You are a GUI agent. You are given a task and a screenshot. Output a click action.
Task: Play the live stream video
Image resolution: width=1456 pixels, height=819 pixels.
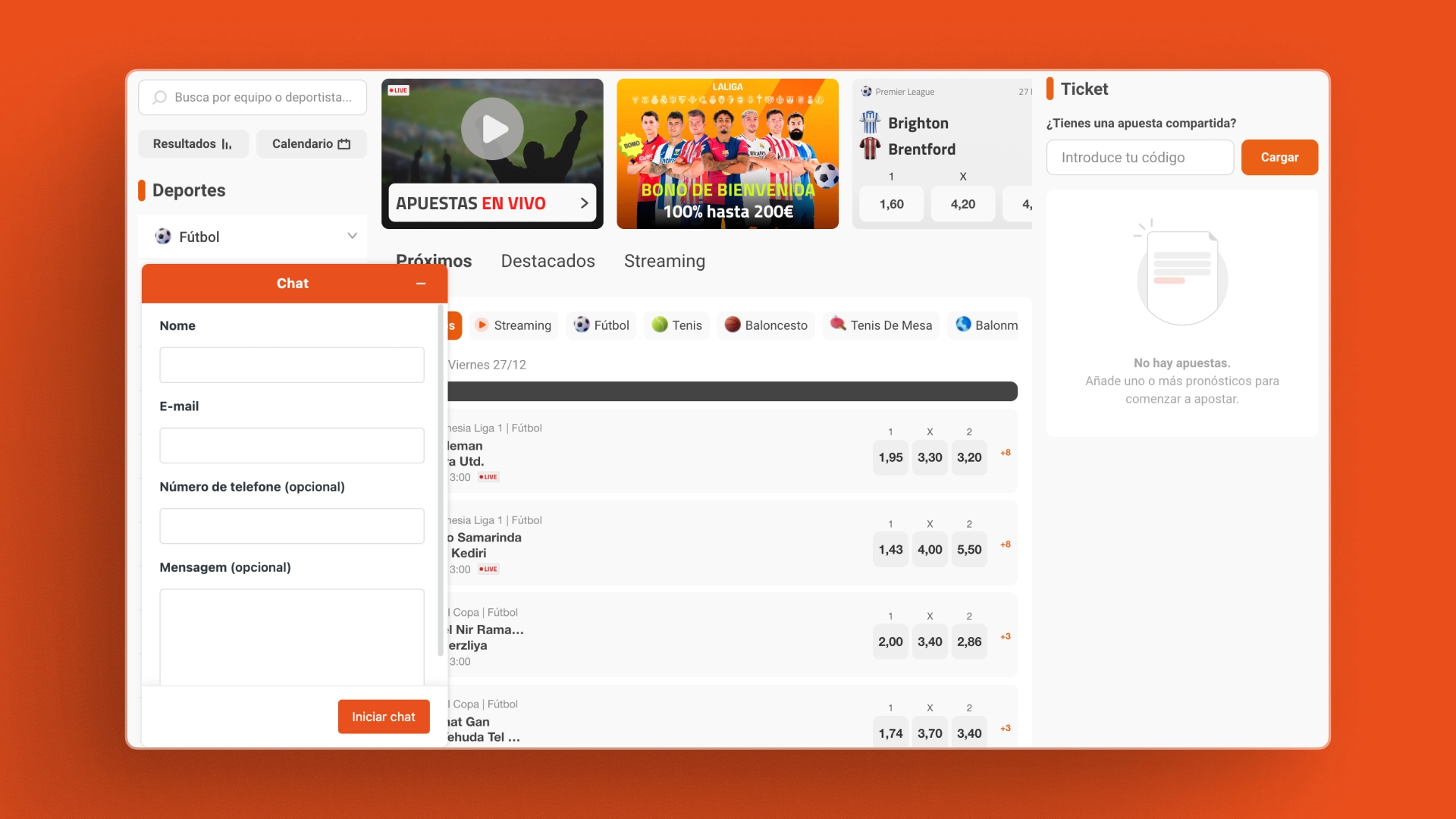click(x=492, y=129)
